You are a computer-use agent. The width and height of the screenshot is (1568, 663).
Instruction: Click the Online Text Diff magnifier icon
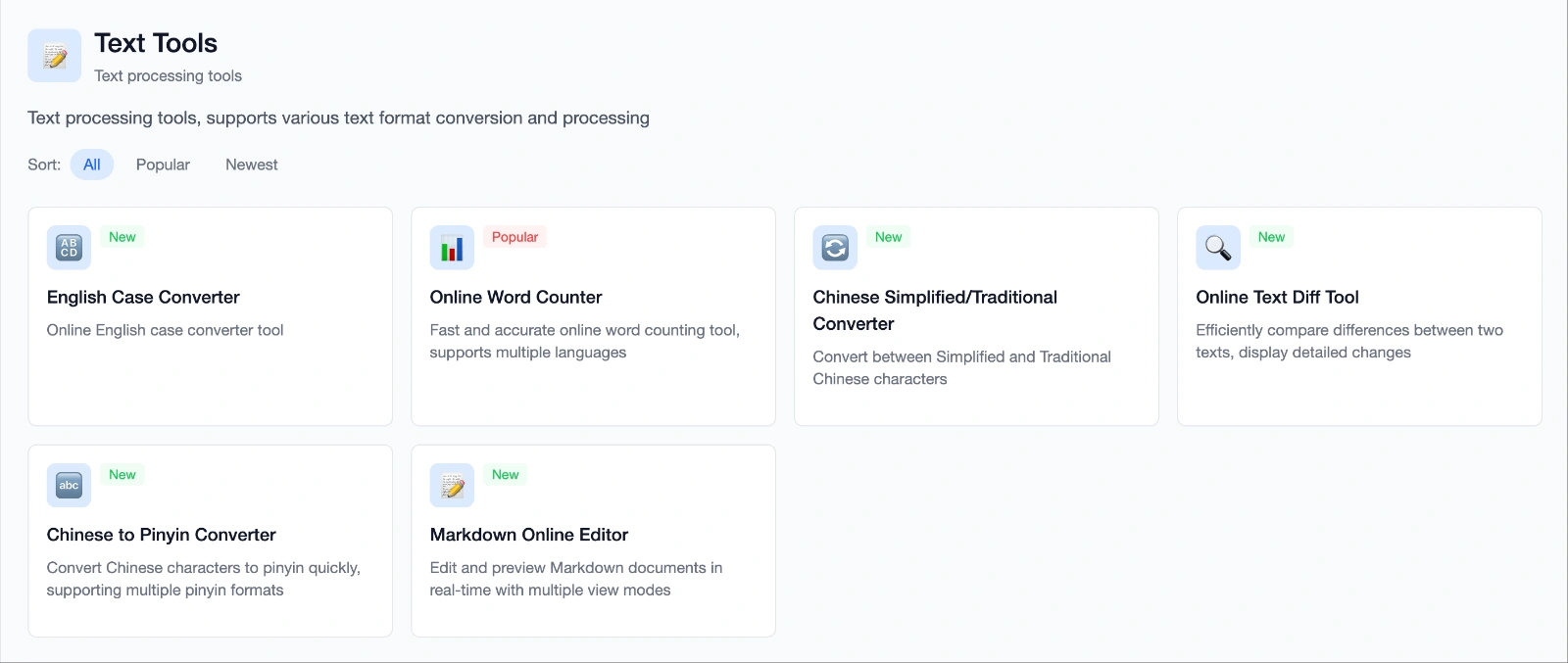pos(1218,248)
